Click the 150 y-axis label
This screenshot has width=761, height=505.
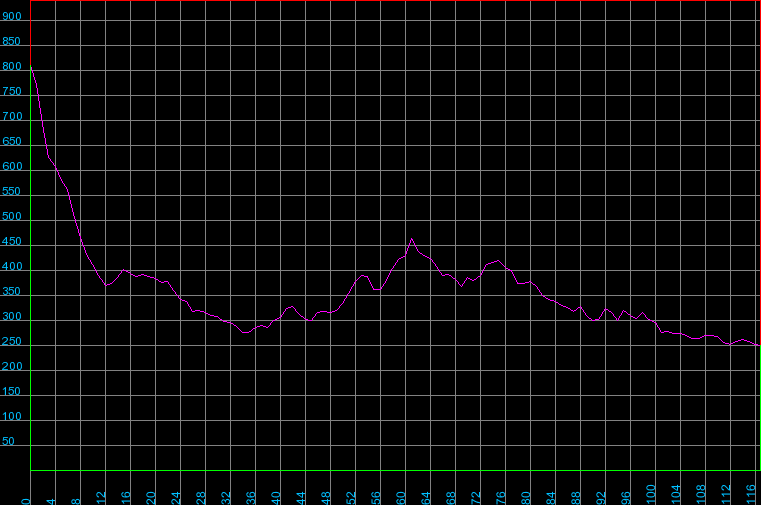pos(12,391)
